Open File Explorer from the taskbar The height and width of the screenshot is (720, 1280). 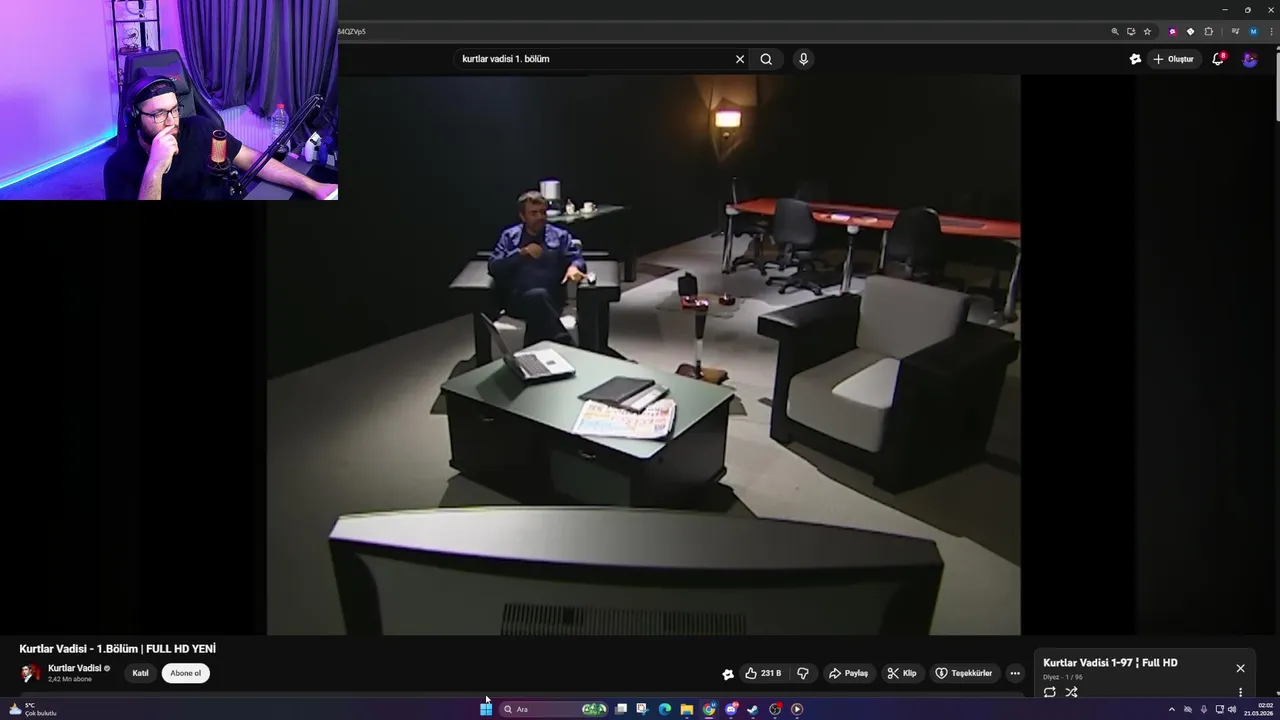click(x=687, y=709)
